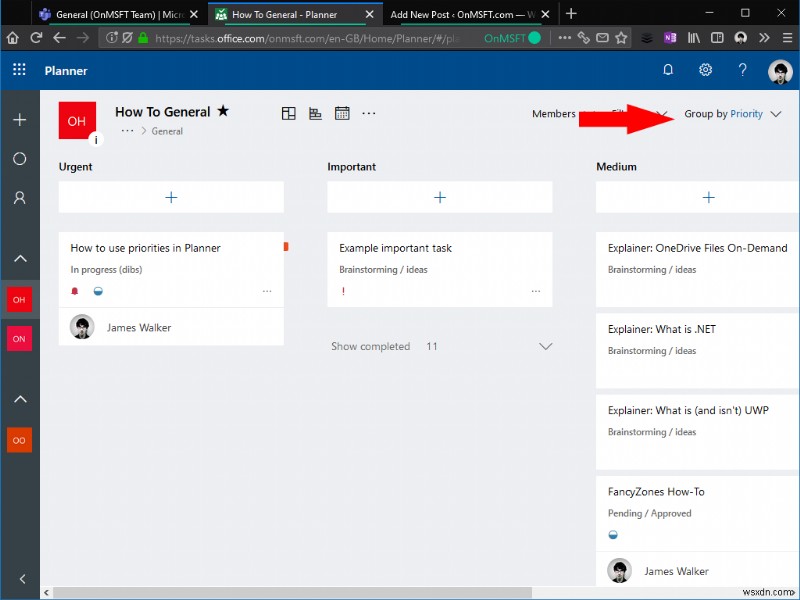Open the Schedule calendar view
This screenshot has height=600, width=800.
(x=341, y=113)
